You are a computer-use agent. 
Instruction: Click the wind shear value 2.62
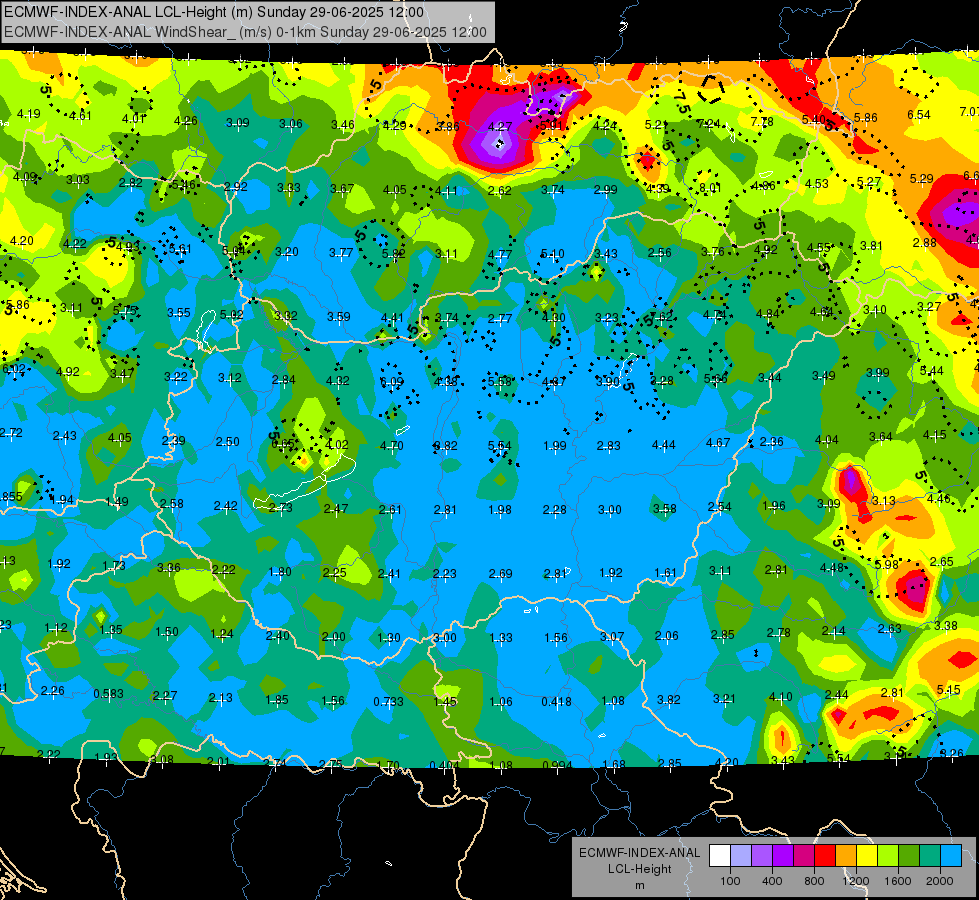point(500,191)
